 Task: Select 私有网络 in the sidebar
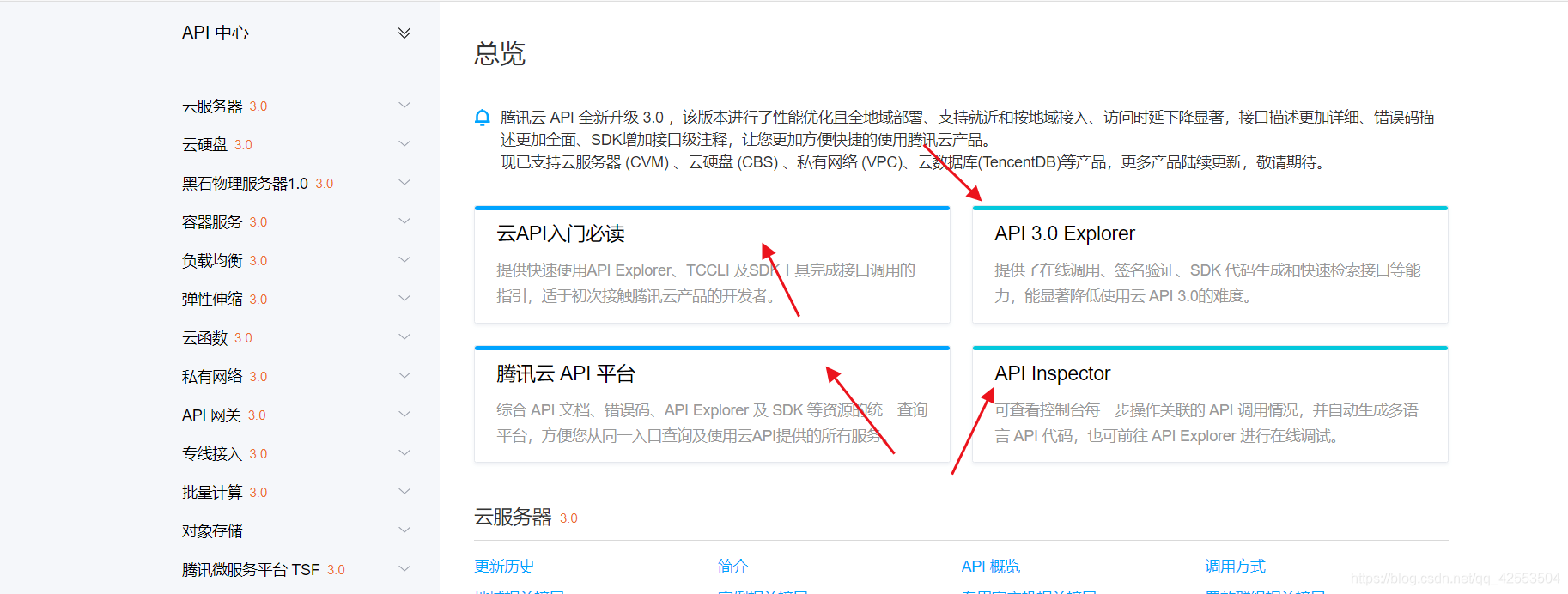212,377
